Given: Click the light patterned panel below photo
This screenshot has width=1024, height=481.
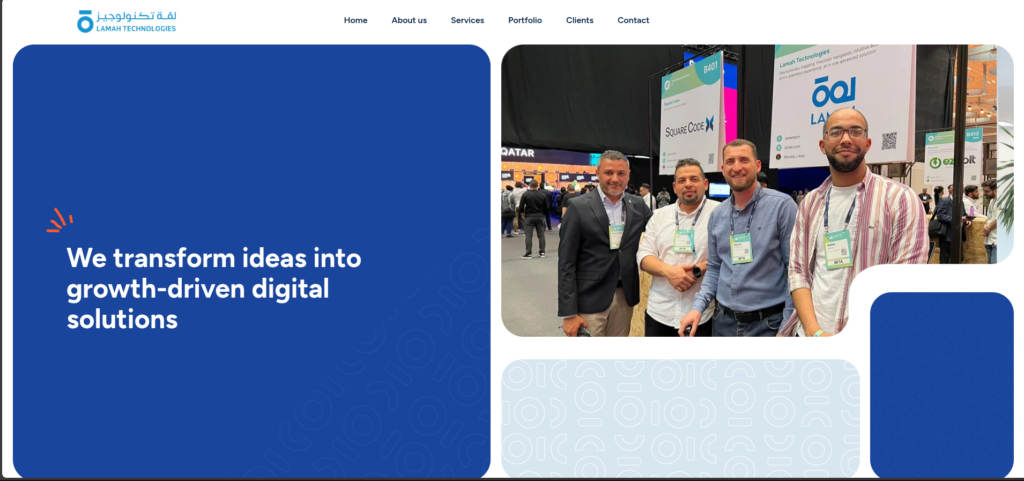Looking at the screenshot, I should [x=680, y=418].
